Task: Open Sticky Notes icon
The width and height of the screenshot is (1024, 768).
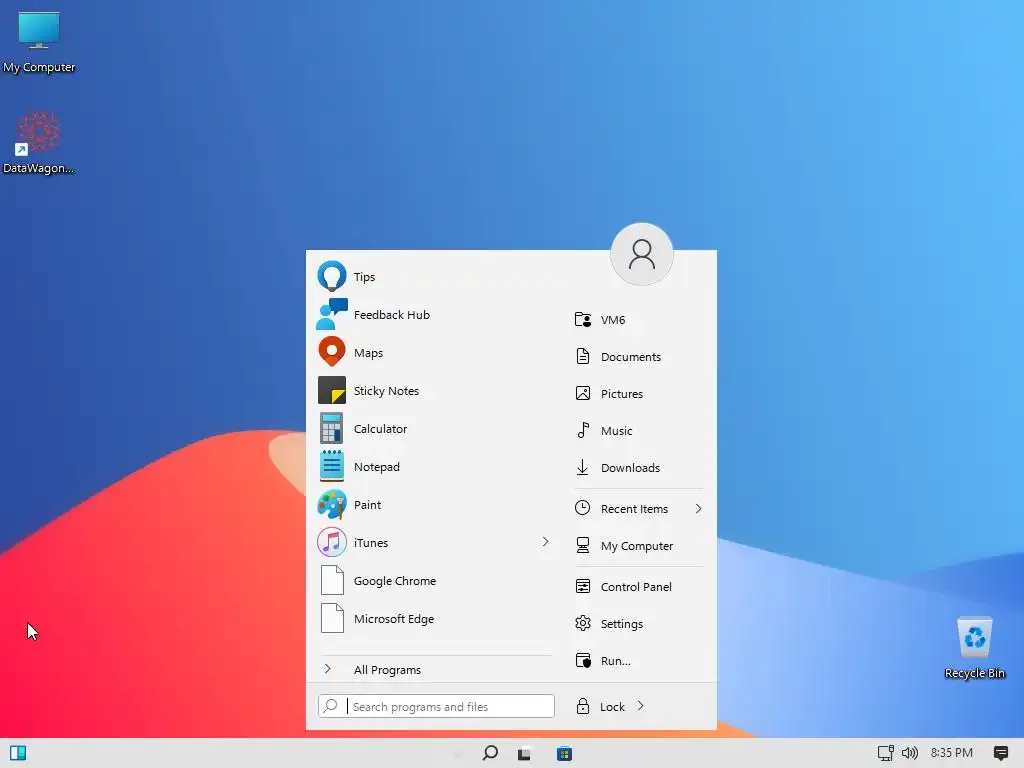Action: [332, 391]
